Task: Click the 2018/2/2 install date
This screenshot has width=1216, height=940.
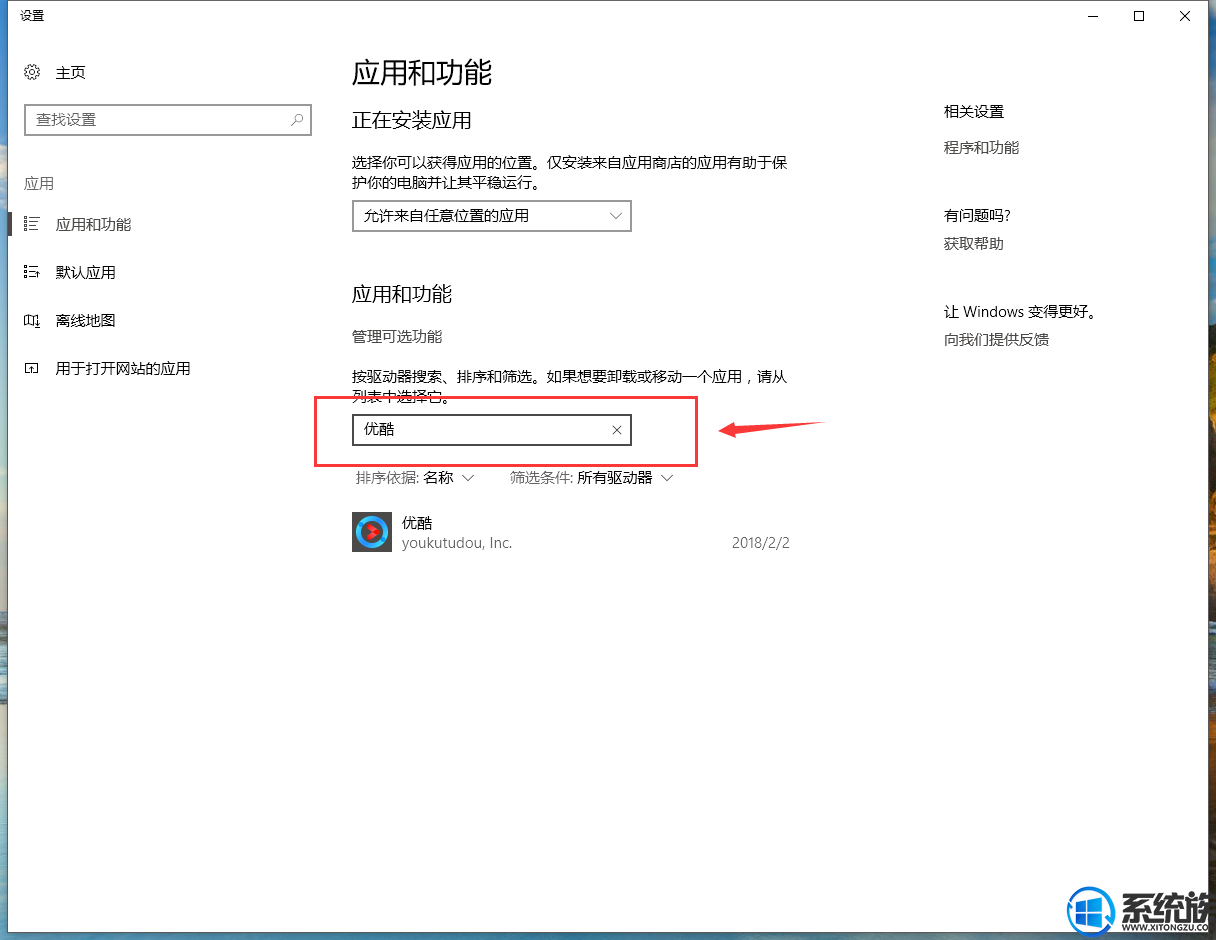Action: (x=761, y=543)
